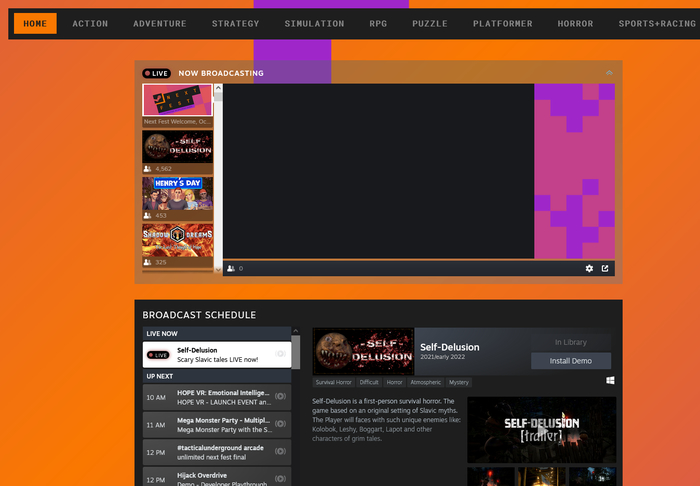Toggle reminder for Mega Monster Party broadcast
The image size is (700, 486).
click(x=280, y=424)
